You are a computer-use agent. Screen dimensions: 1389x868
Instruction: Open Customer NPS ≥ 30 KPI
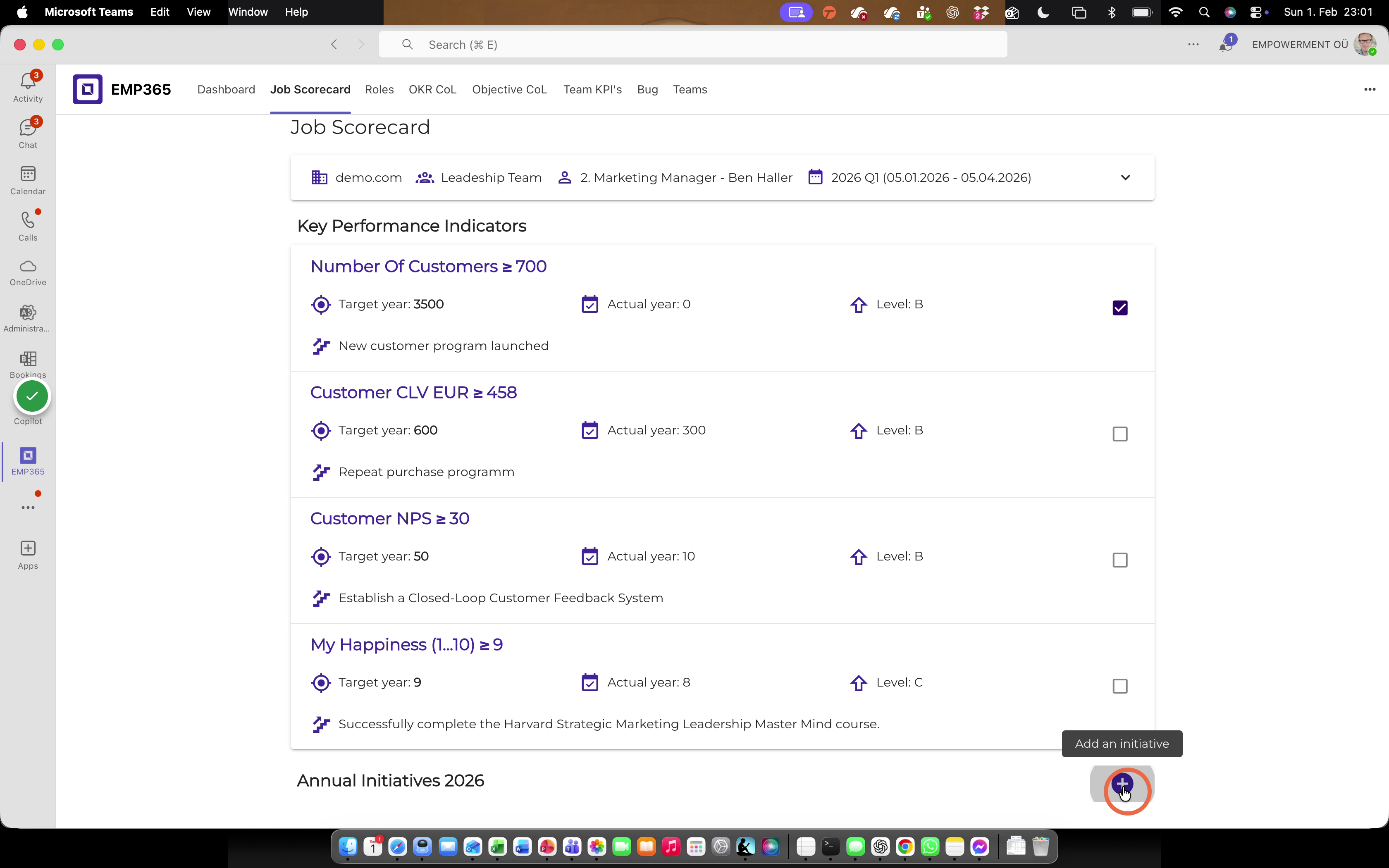pyautogui.click(x=390, y=518)
